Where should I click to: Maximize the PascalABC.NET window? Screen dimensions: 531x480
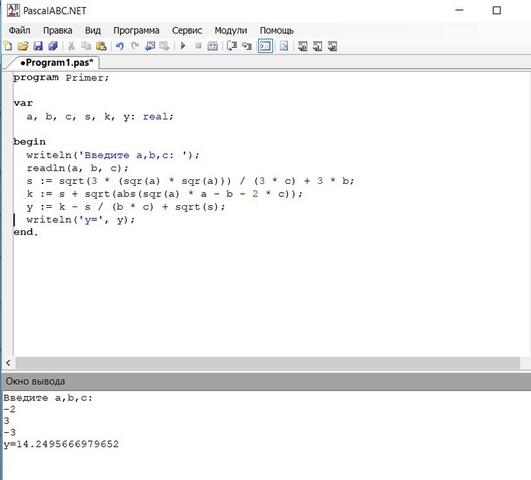pyautogui.click(x=496, y=10)
